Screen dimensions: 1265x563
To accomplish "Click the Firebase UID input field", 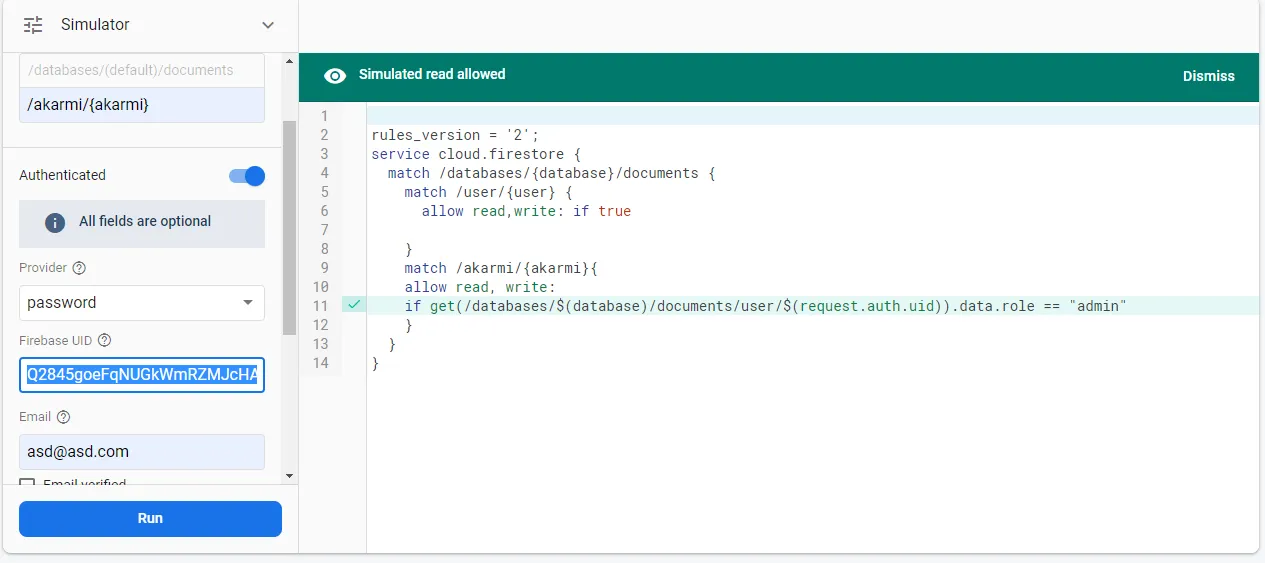I will tap(142, 375).
